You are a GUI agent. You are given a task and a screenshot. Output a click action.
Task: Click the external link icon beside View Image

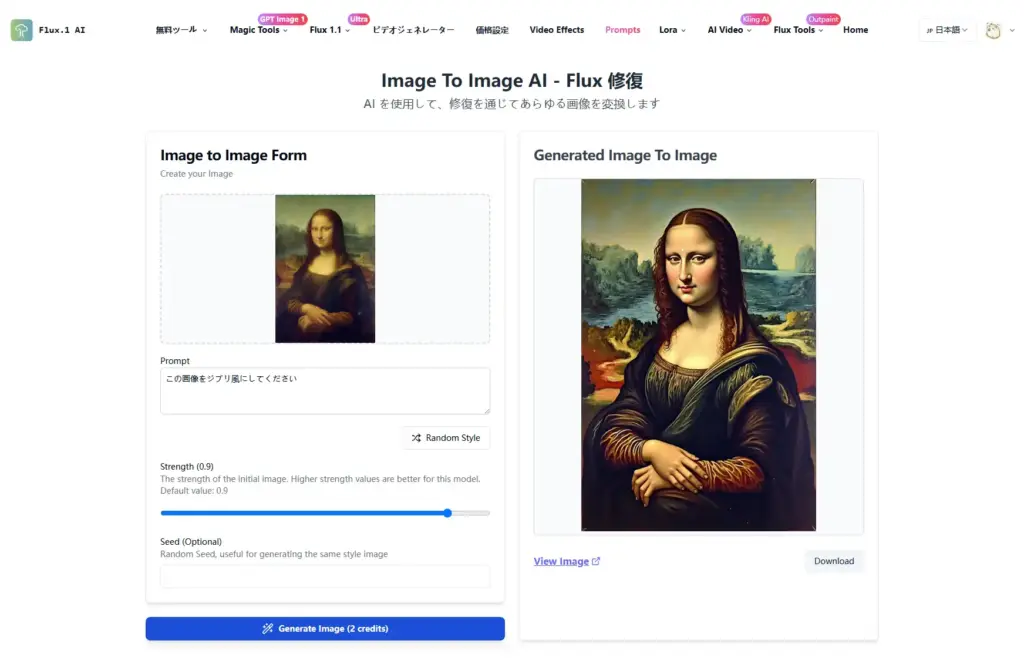click(x=596, y=561)
